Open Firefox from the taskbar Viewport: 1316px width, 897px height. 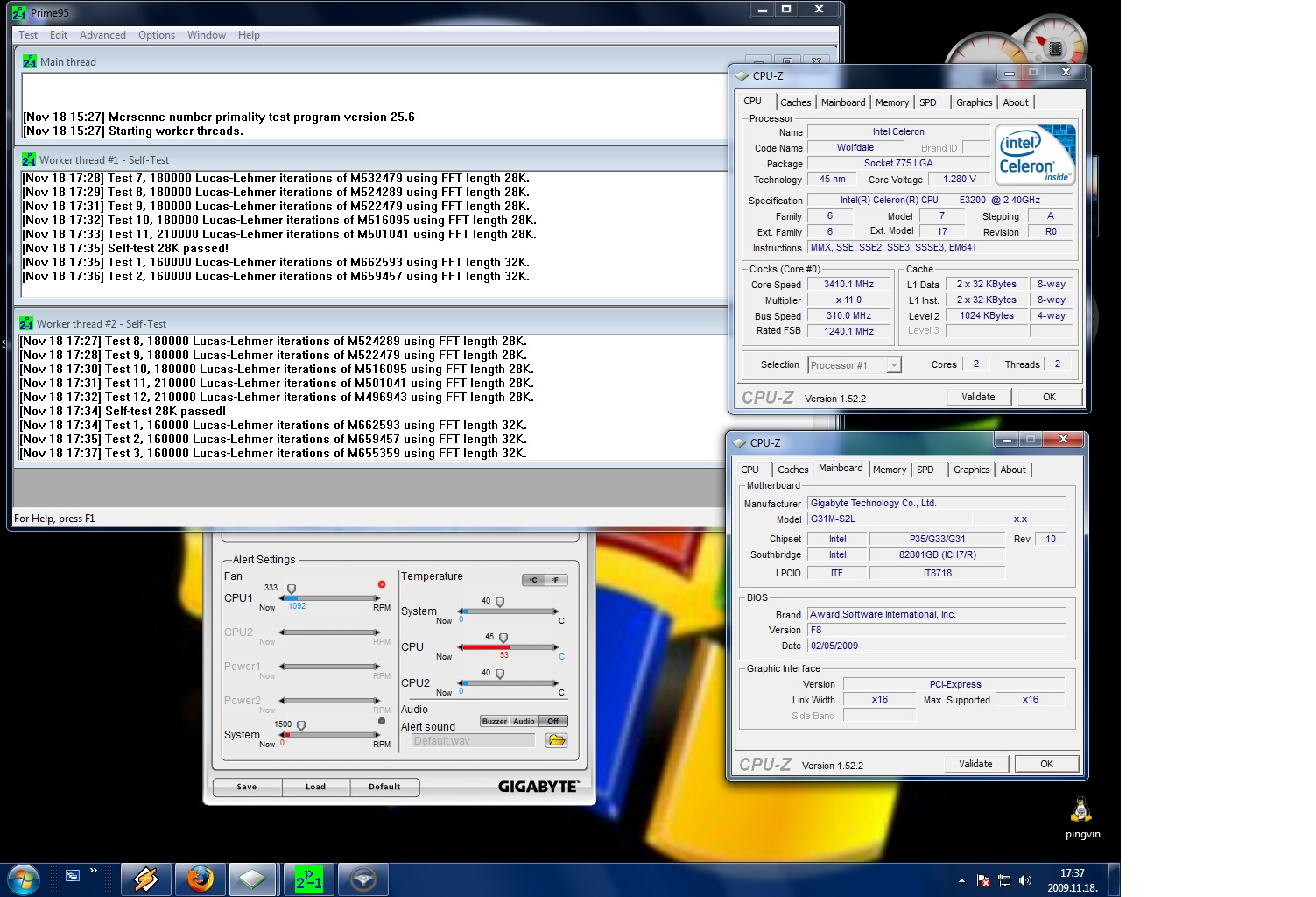(x=200, y=879)
